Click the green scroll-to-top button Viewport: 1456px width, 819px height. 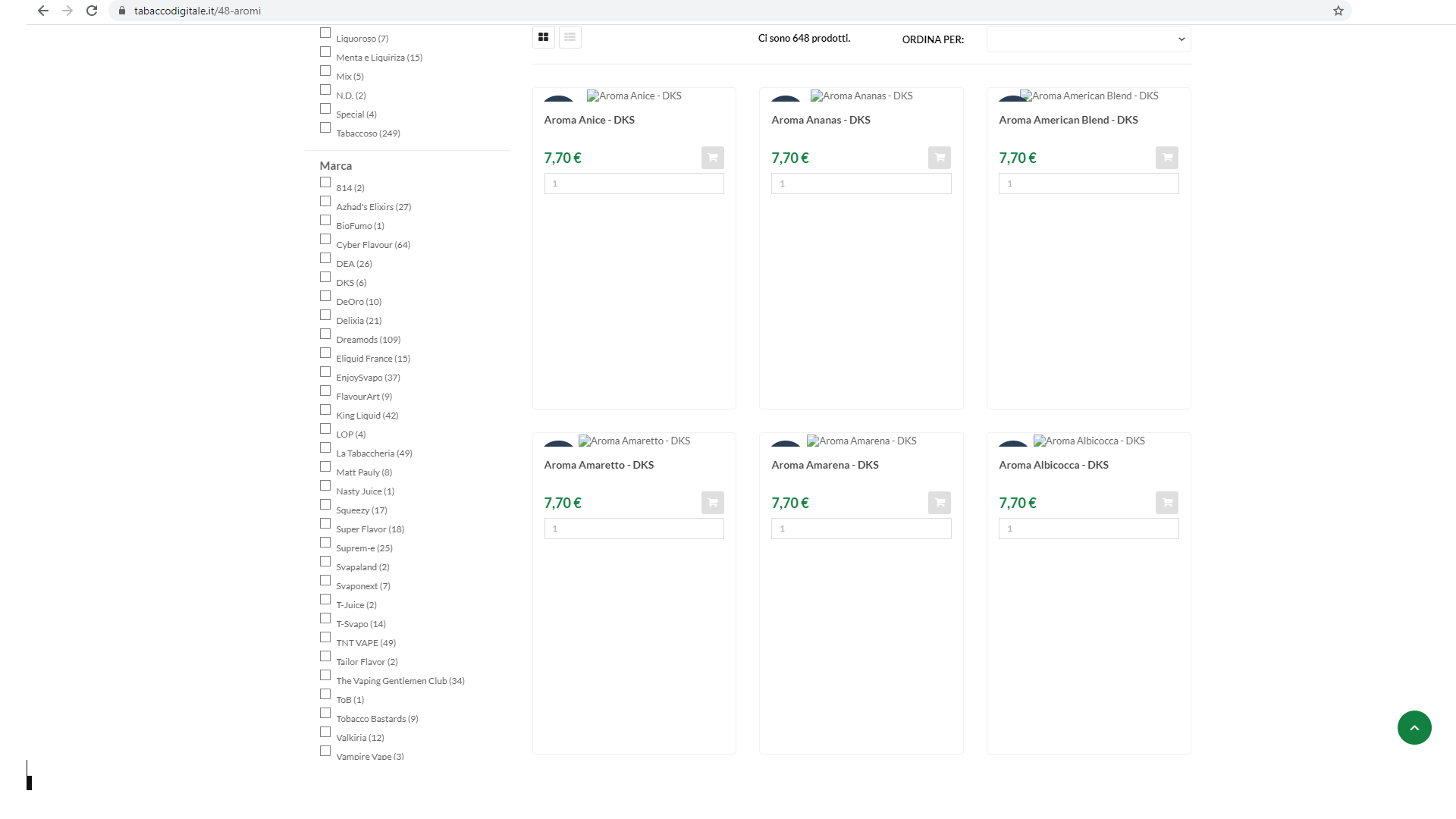click(1414, 728)
